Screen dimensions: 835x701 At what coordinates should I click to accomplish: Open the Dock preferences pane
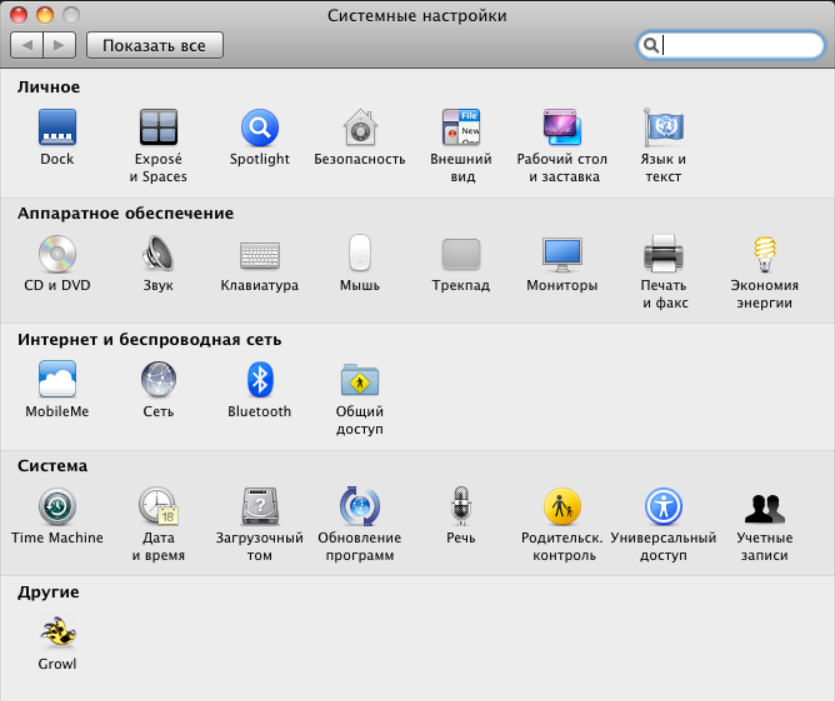point(57,129)
